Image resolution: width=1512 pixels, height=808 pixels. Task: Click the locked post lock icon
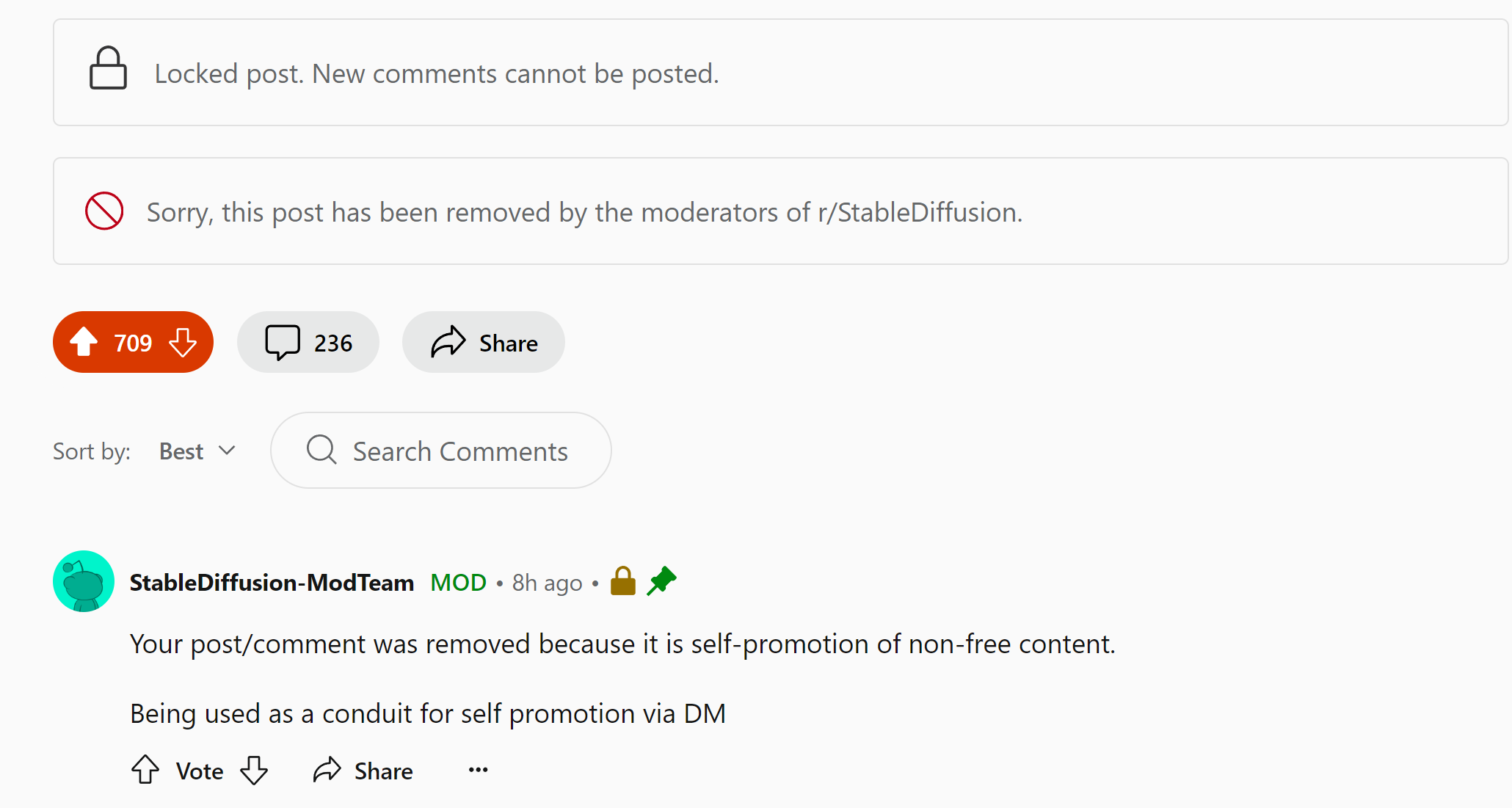[108, 68]
